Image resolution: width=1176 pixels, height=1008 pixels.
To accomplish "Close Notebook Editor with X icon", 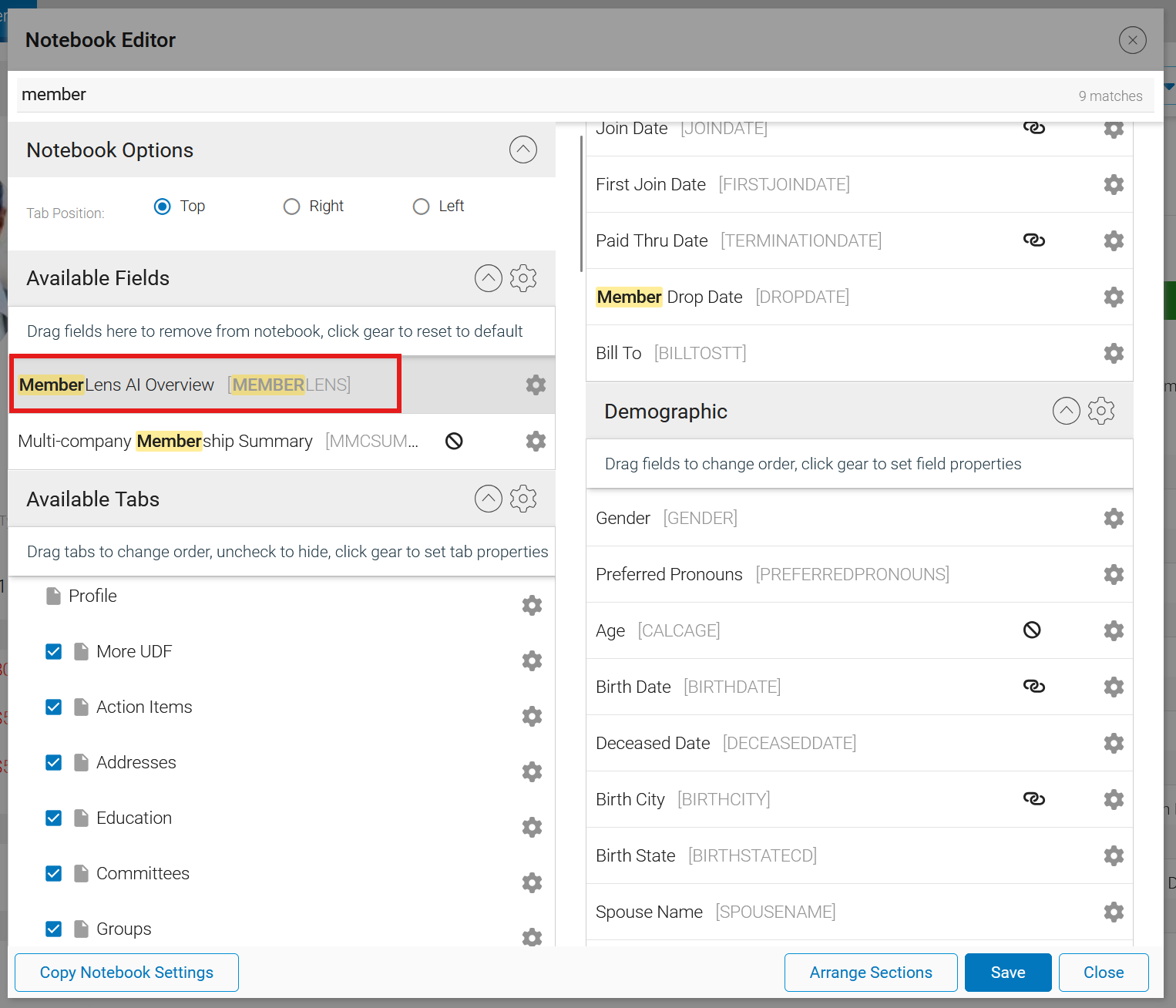I will [x=1133, y=40].
